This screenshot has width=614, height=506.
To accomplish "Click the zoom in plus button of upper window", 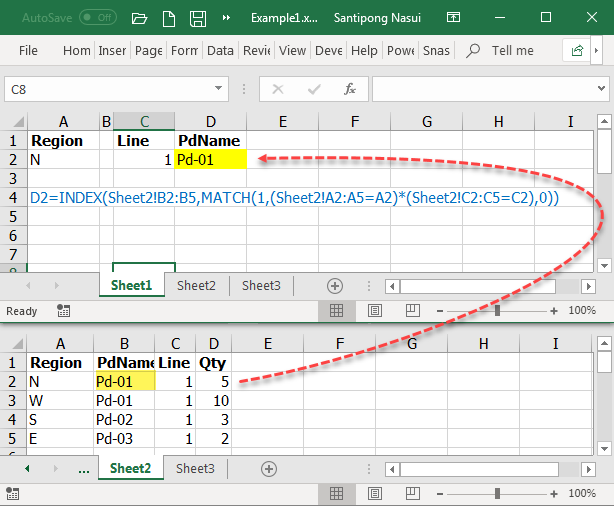I will [x=555, y=311].
